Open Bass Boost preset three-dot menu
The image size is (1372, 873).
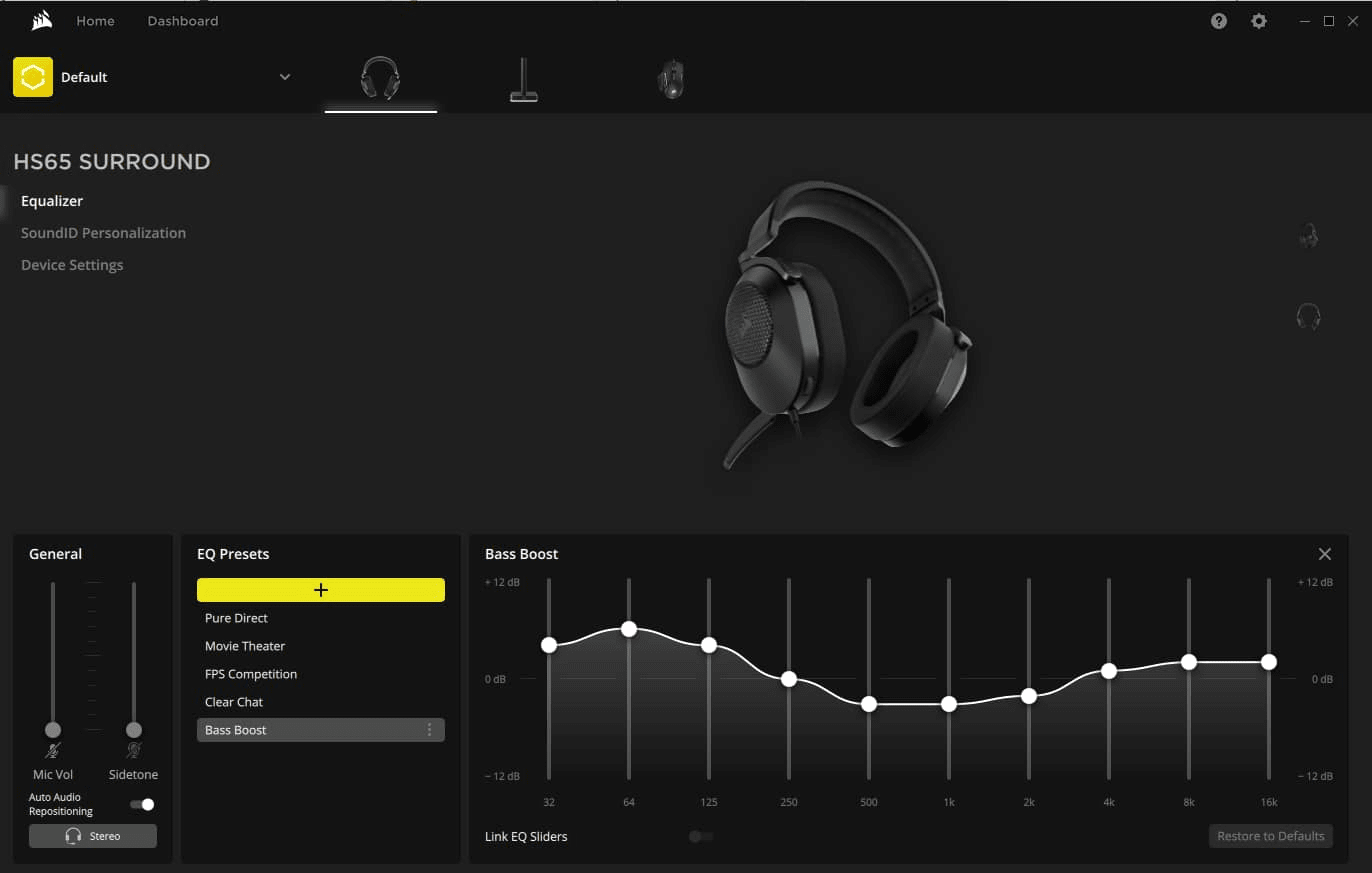(430, 730)
